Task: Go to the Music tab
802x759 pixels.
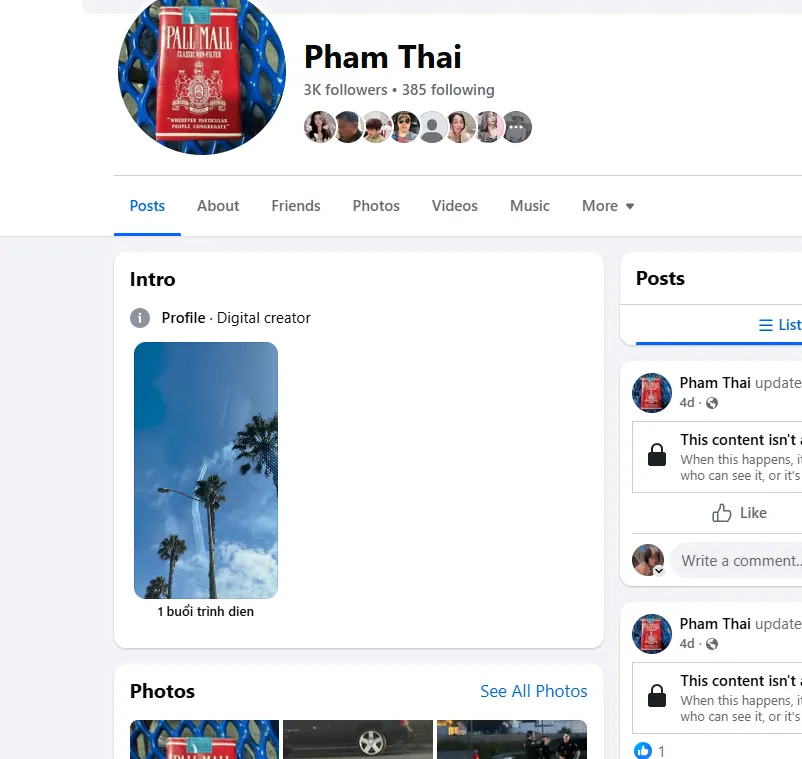Action: [529, 206]
